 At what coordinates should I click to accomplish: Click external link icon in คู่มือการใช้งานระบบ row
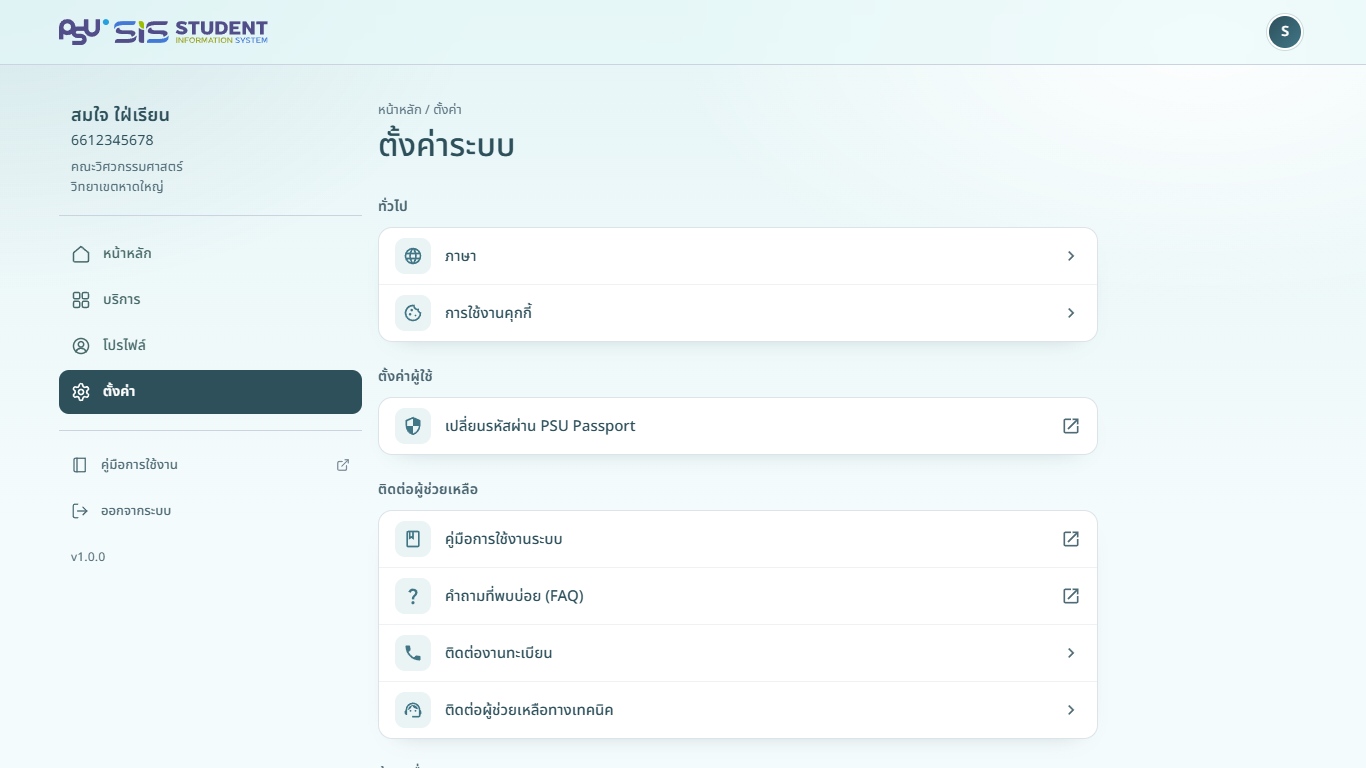point(1071,539)
